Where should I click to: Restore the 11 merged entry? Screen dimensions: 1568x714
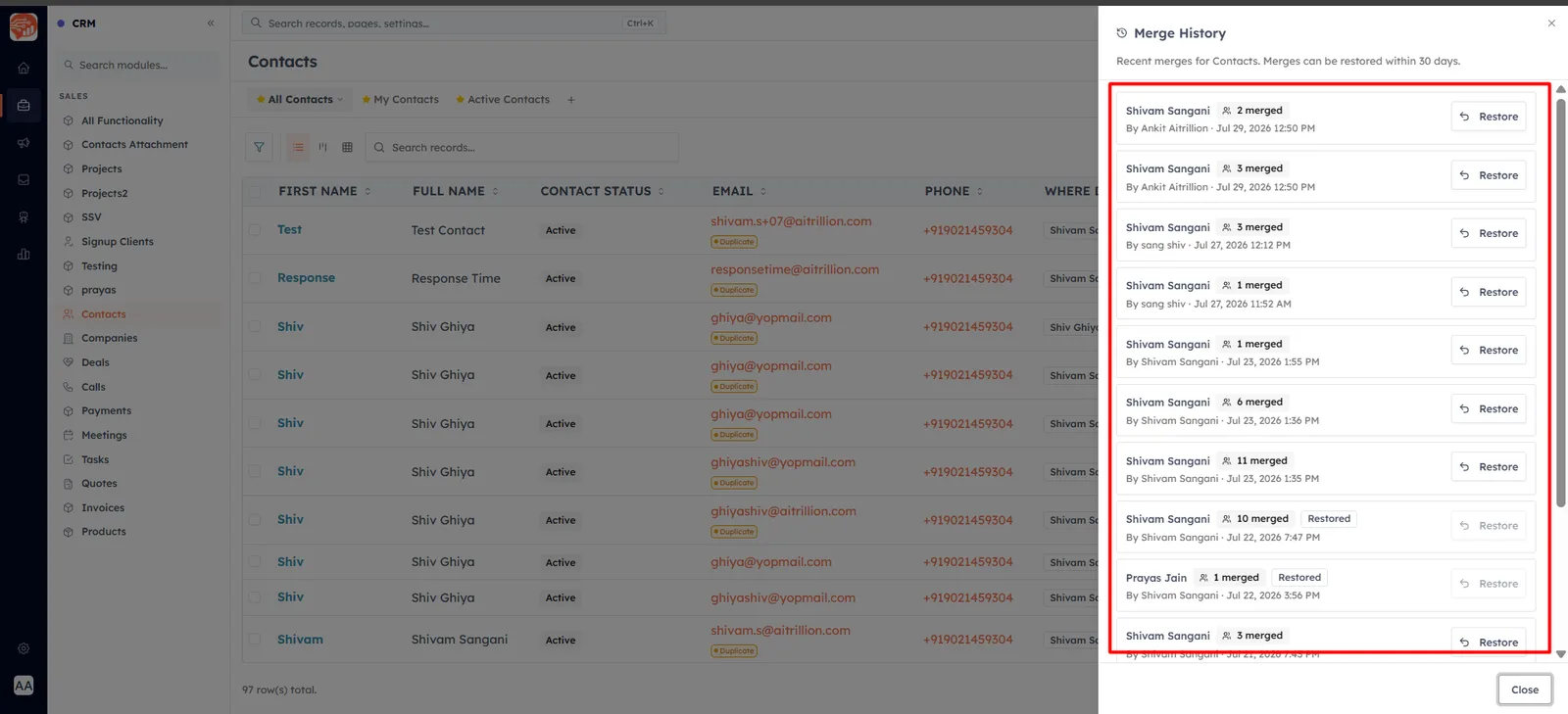pos(1488,467)
